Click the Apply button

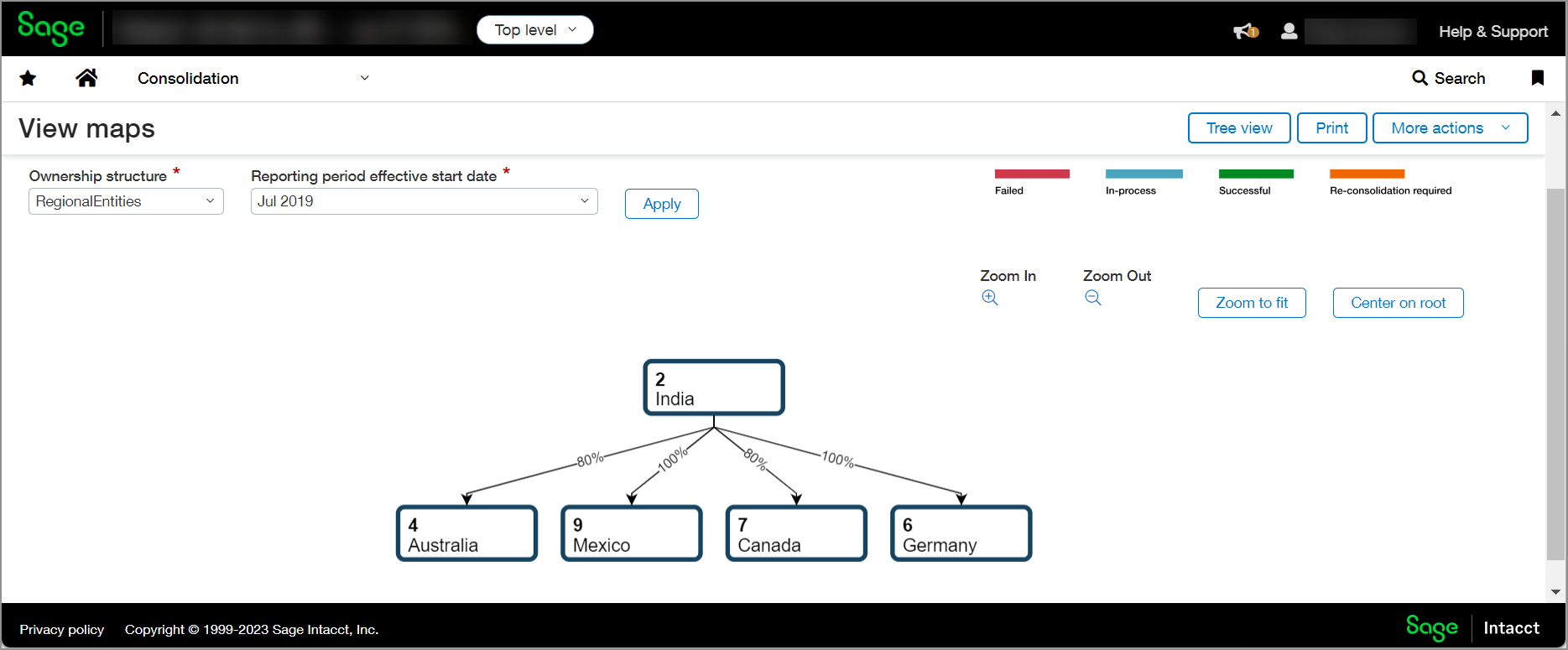[x=661, y=204]
